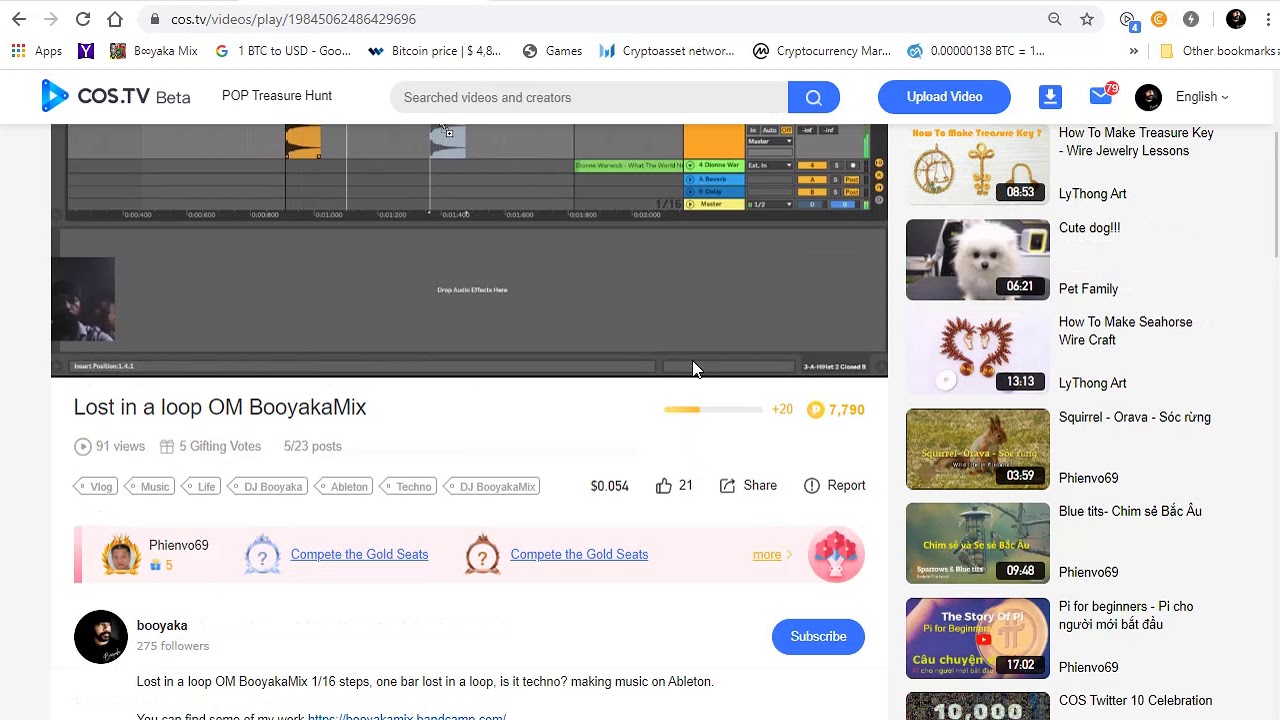Open the user profile avatar menu
The height and width of the screenshot is (720, 1280).
pyautogui.click(x=1149, y=97)
